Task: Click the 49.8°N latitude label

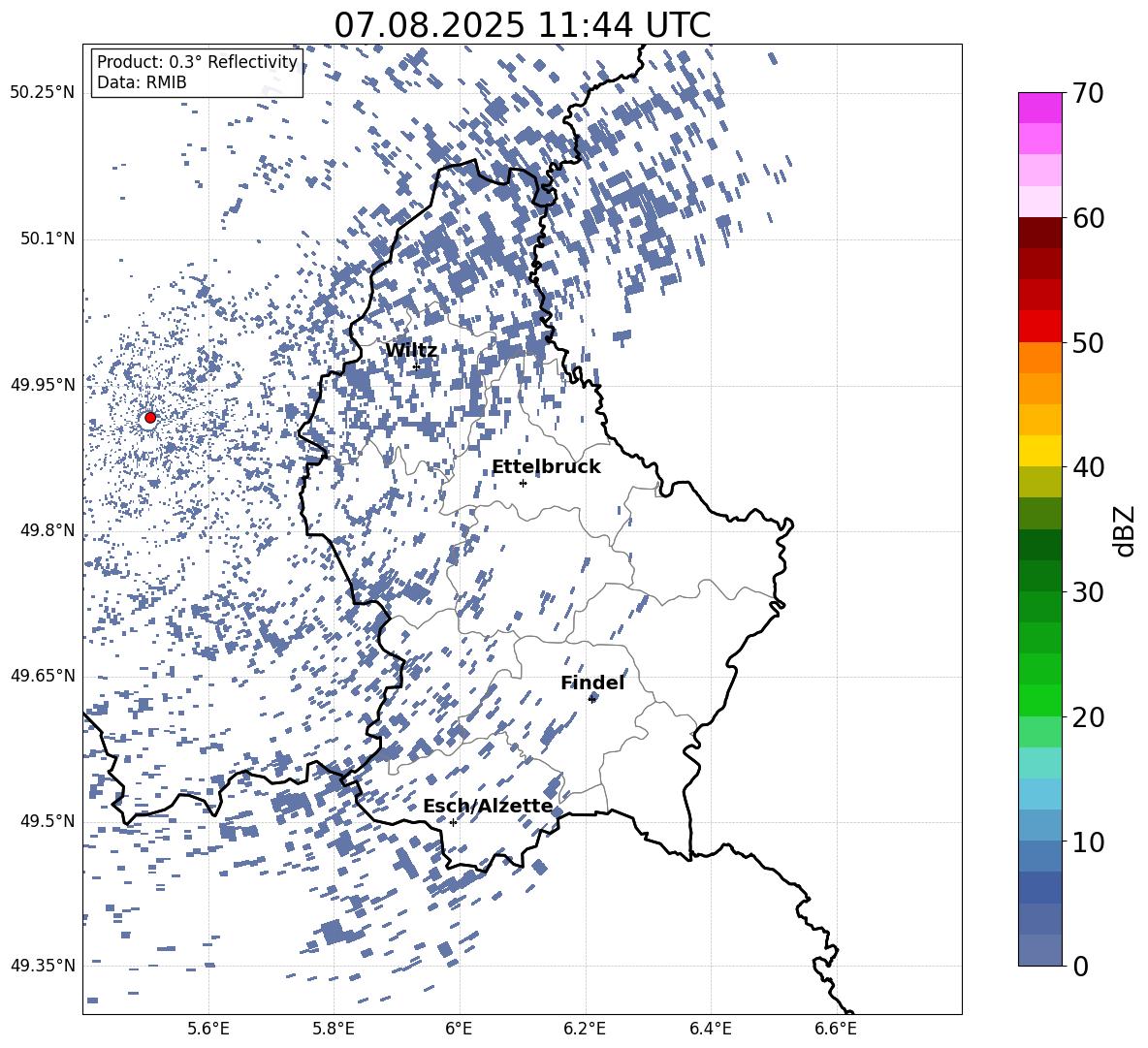Action: (48, 530)
